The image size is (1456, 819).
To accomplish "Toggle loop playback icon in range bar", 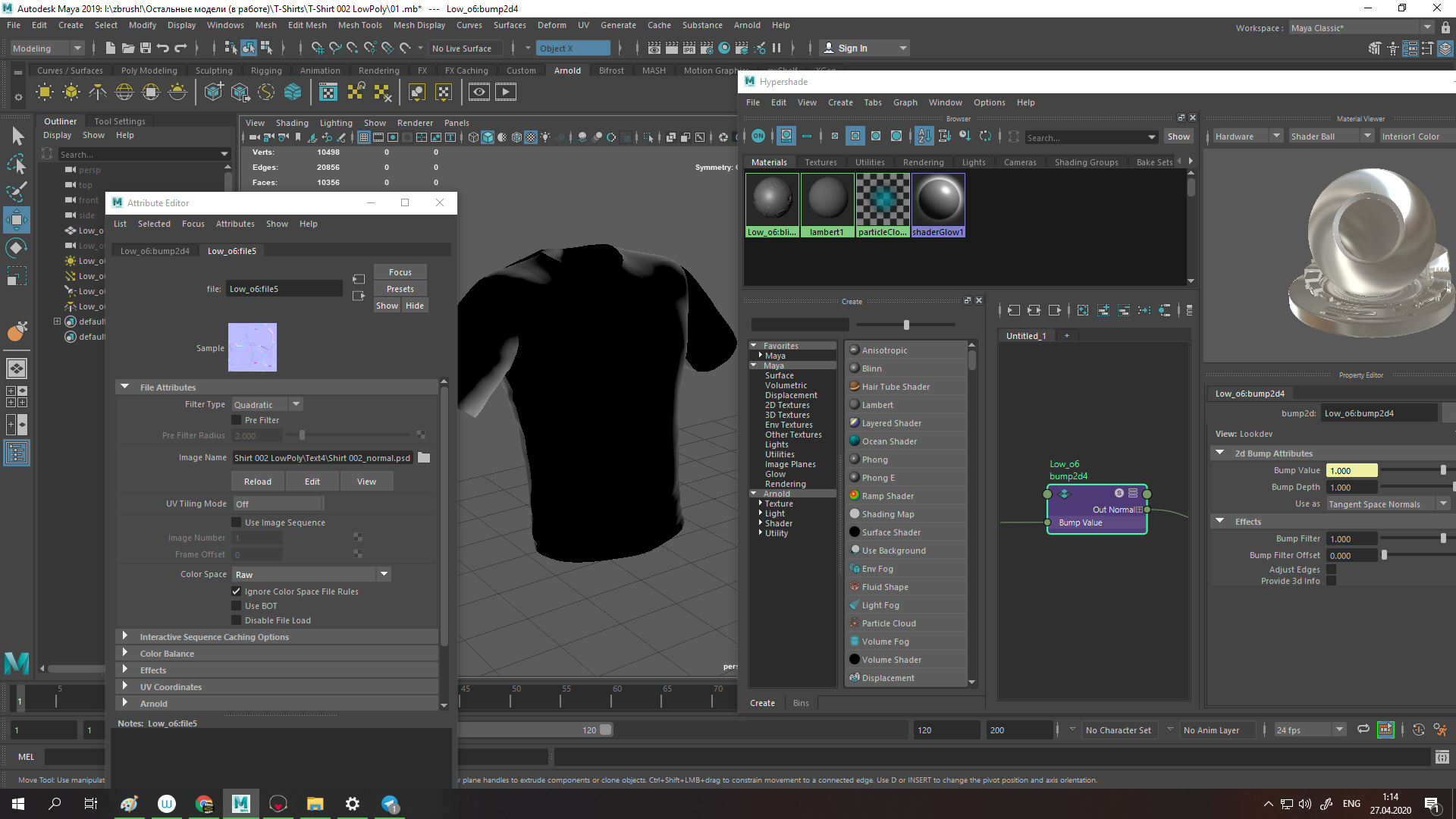I will click(1363, 730).
